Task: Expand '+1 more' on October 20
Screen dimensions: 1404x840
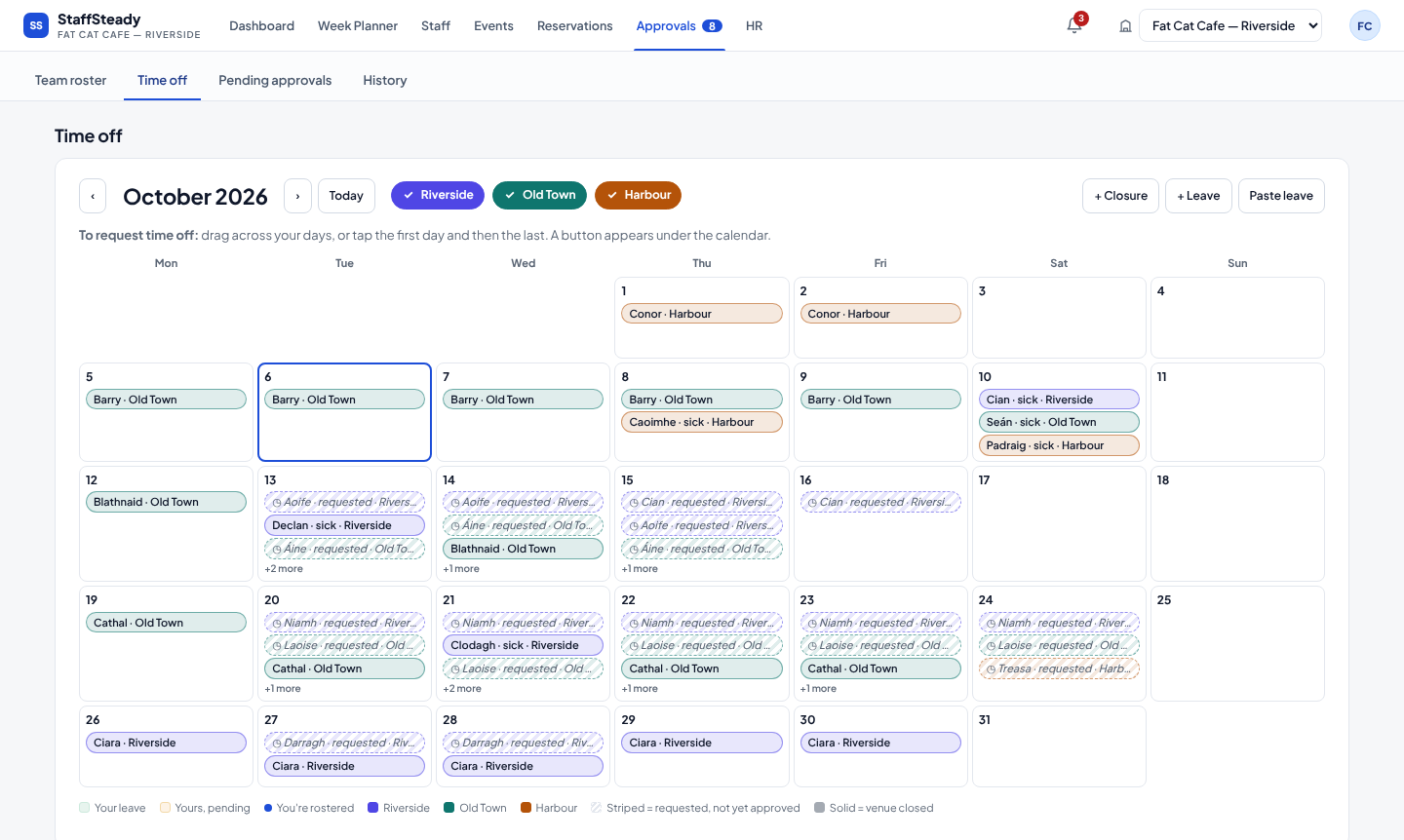Action: coord(283,689)
